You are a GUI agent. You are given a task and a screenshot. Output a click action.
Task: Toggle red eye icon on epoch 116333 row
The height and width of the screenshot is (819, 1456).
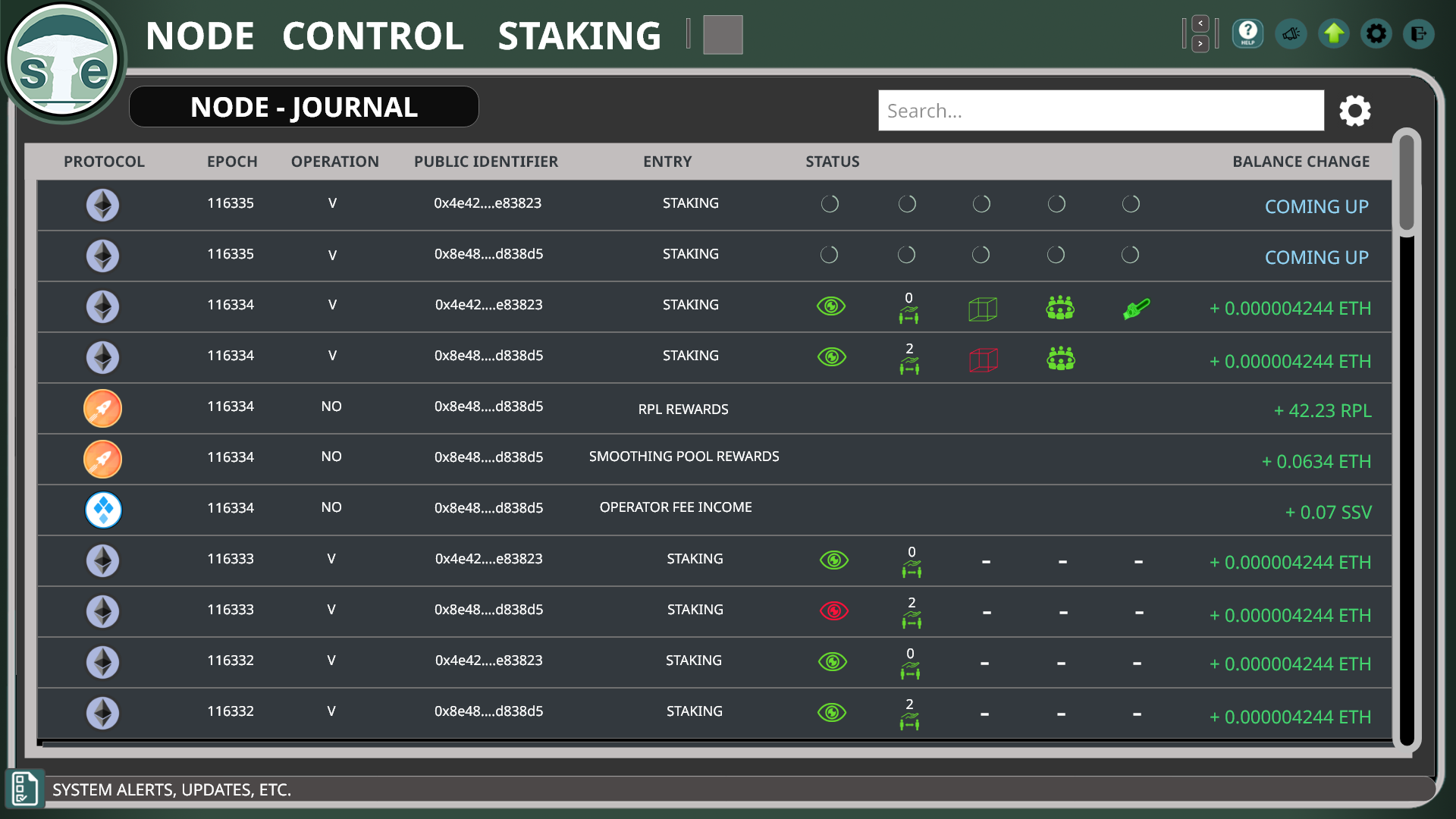[833, 610]
